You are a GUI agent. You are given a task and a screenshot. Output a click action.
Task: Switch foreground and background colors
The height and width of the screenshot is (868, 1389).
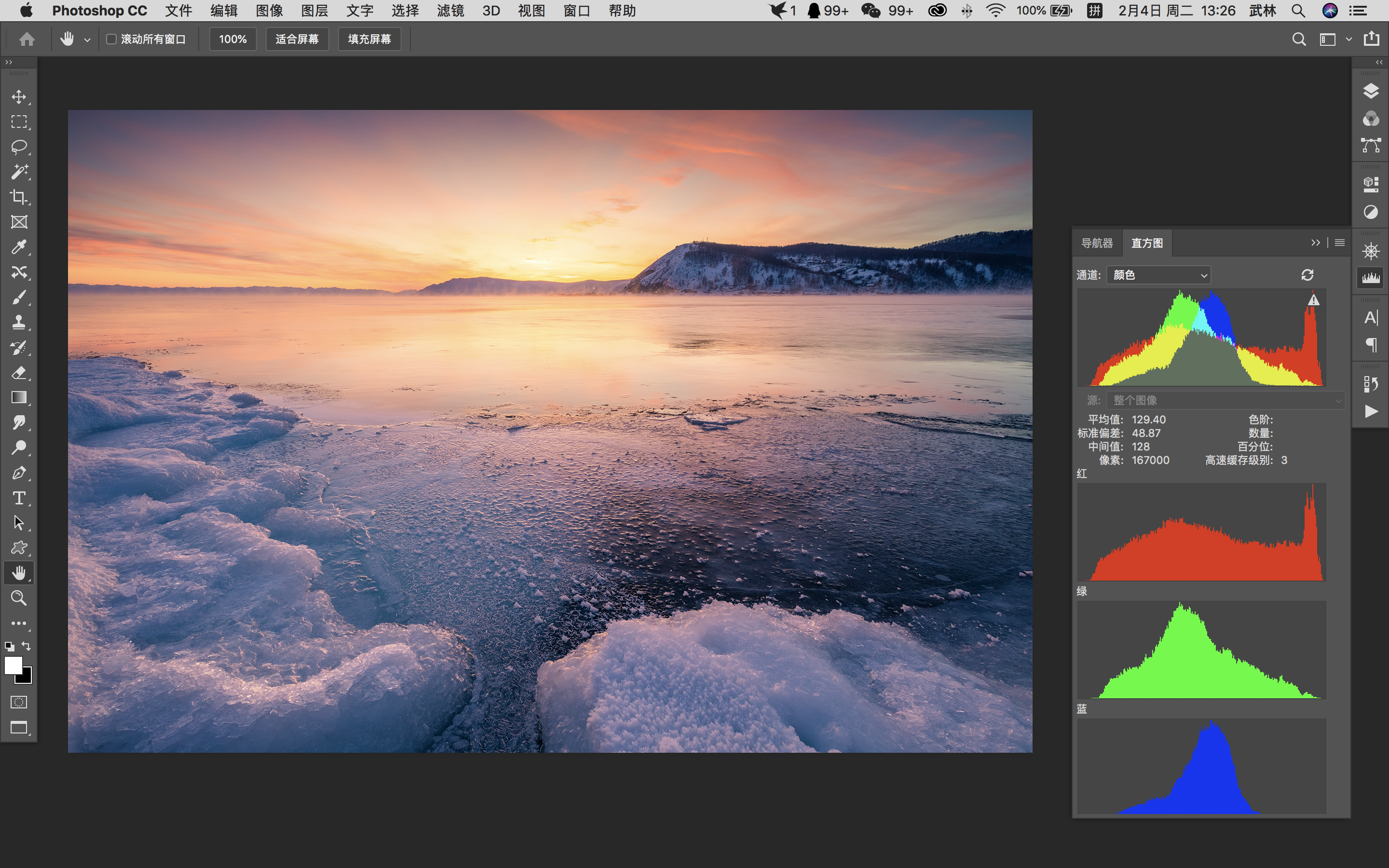(x=27, y=646)
